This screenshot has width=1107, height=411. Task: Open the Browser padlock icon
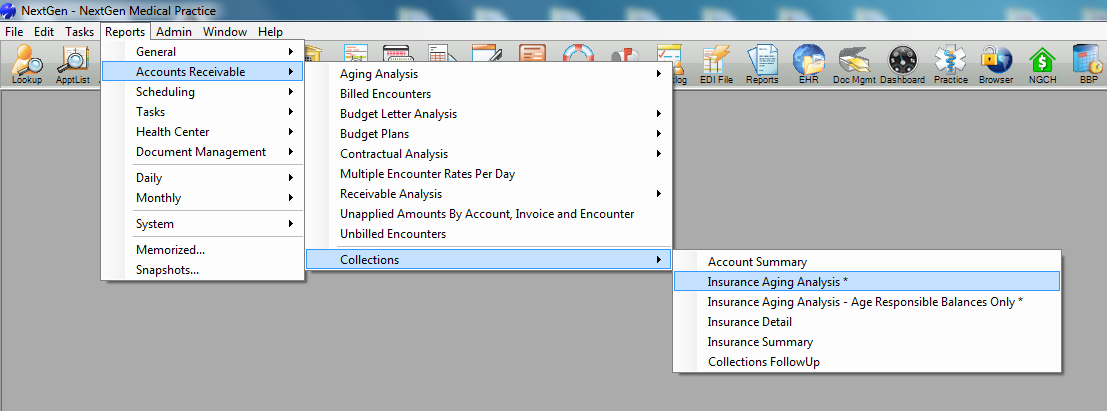(x=995, y=64)
